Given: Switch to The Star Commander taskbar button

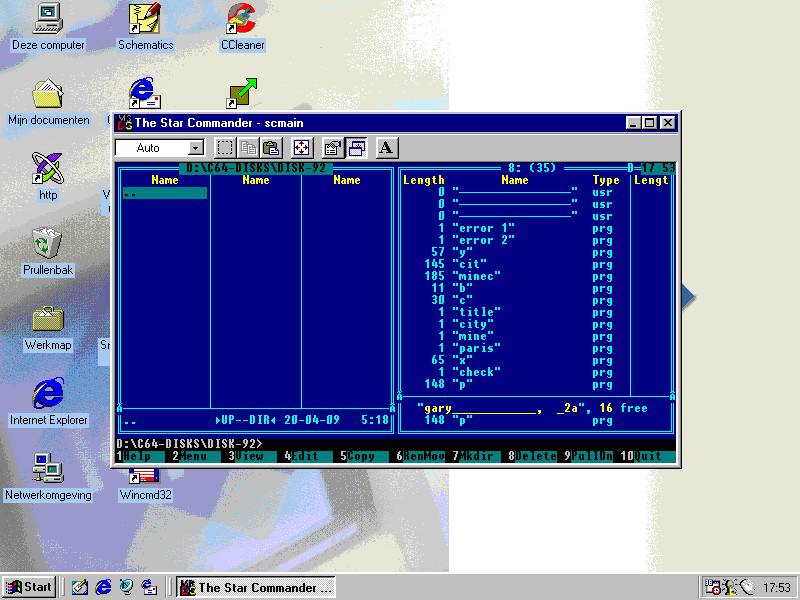Looking at the screenshot, I should click(x=256, y=587).
